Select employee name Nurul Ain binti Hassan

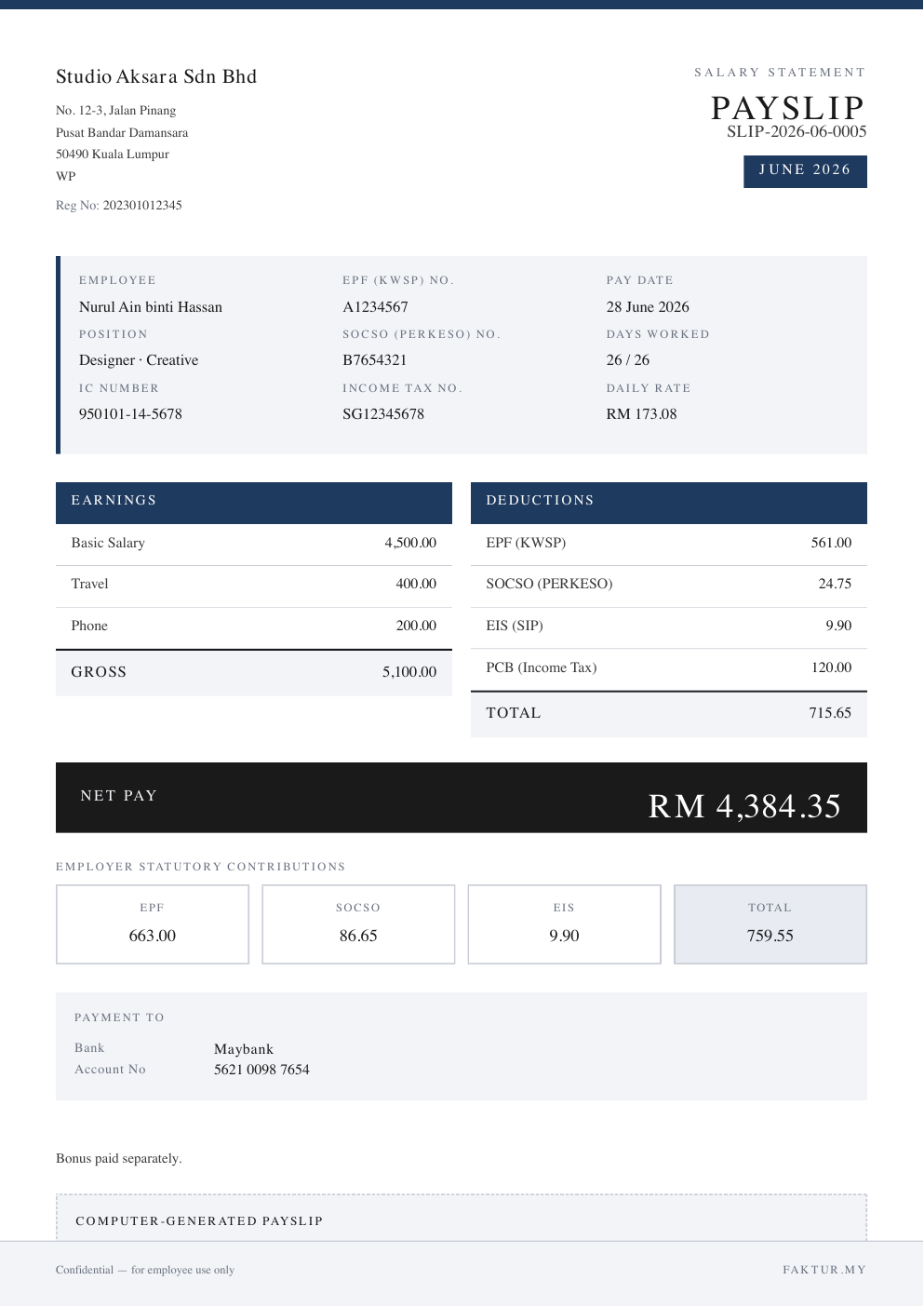point(151,307)
